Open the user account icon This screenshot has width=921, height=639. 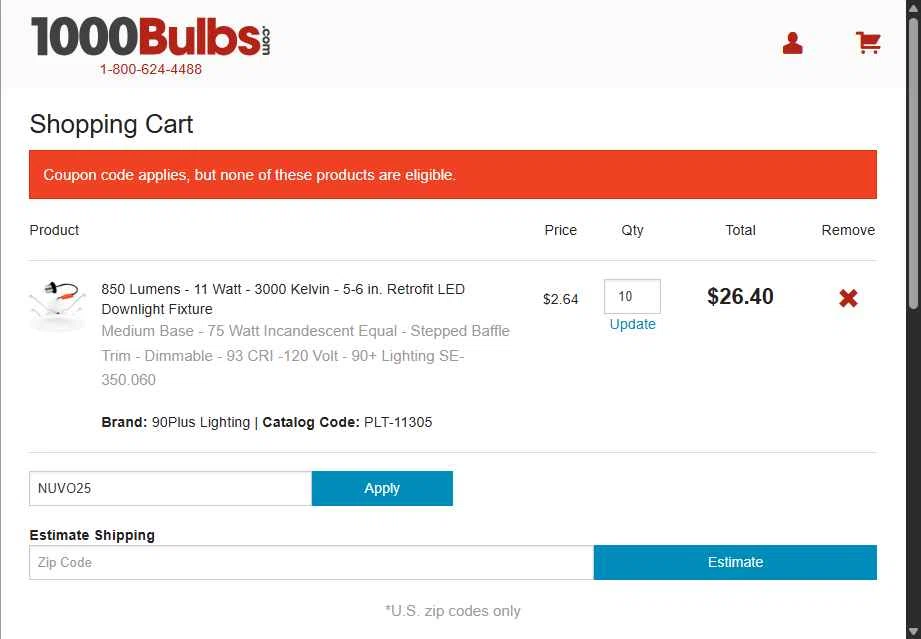[x=792, y=43]
